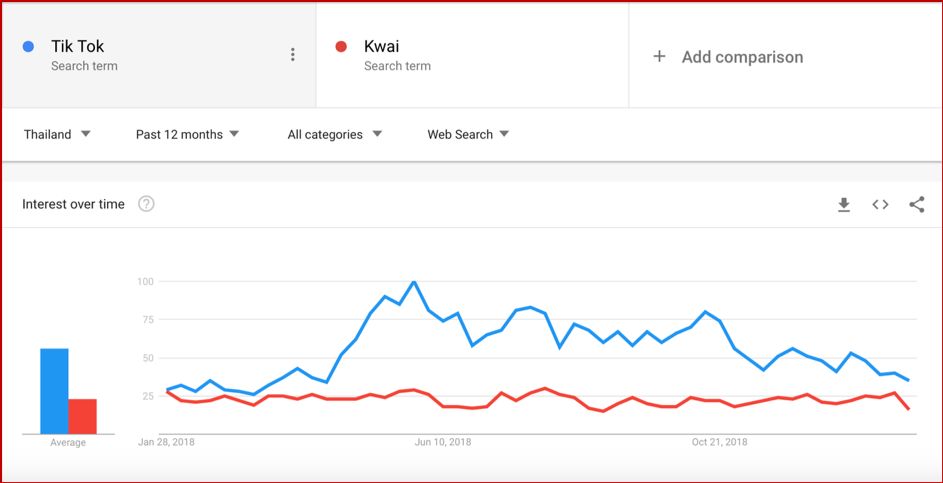This screenshot has width=943, height=483.
Task: Edit the Kwai search term
Action: coord(382,47)
